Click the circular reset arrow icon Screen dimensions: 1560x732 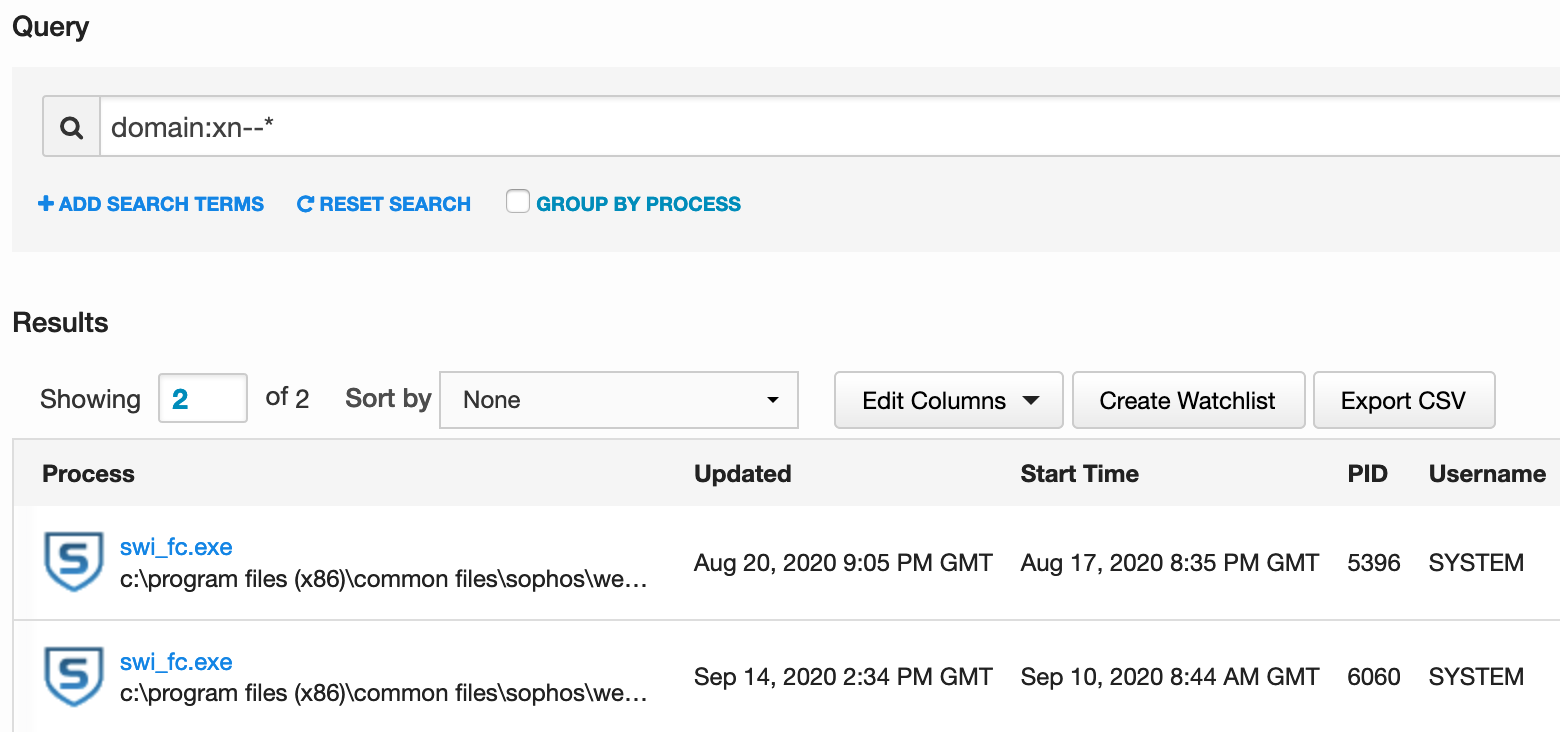coord(306,204)
